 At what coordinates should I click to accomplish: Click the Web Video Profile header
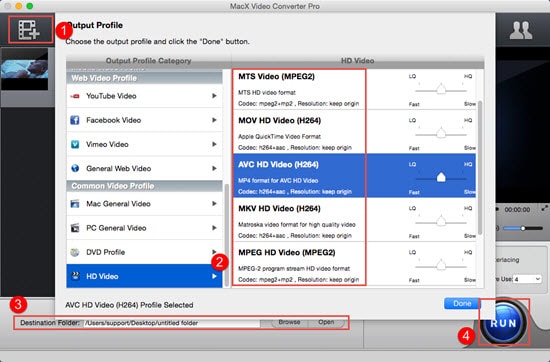(x=144, y=78)
